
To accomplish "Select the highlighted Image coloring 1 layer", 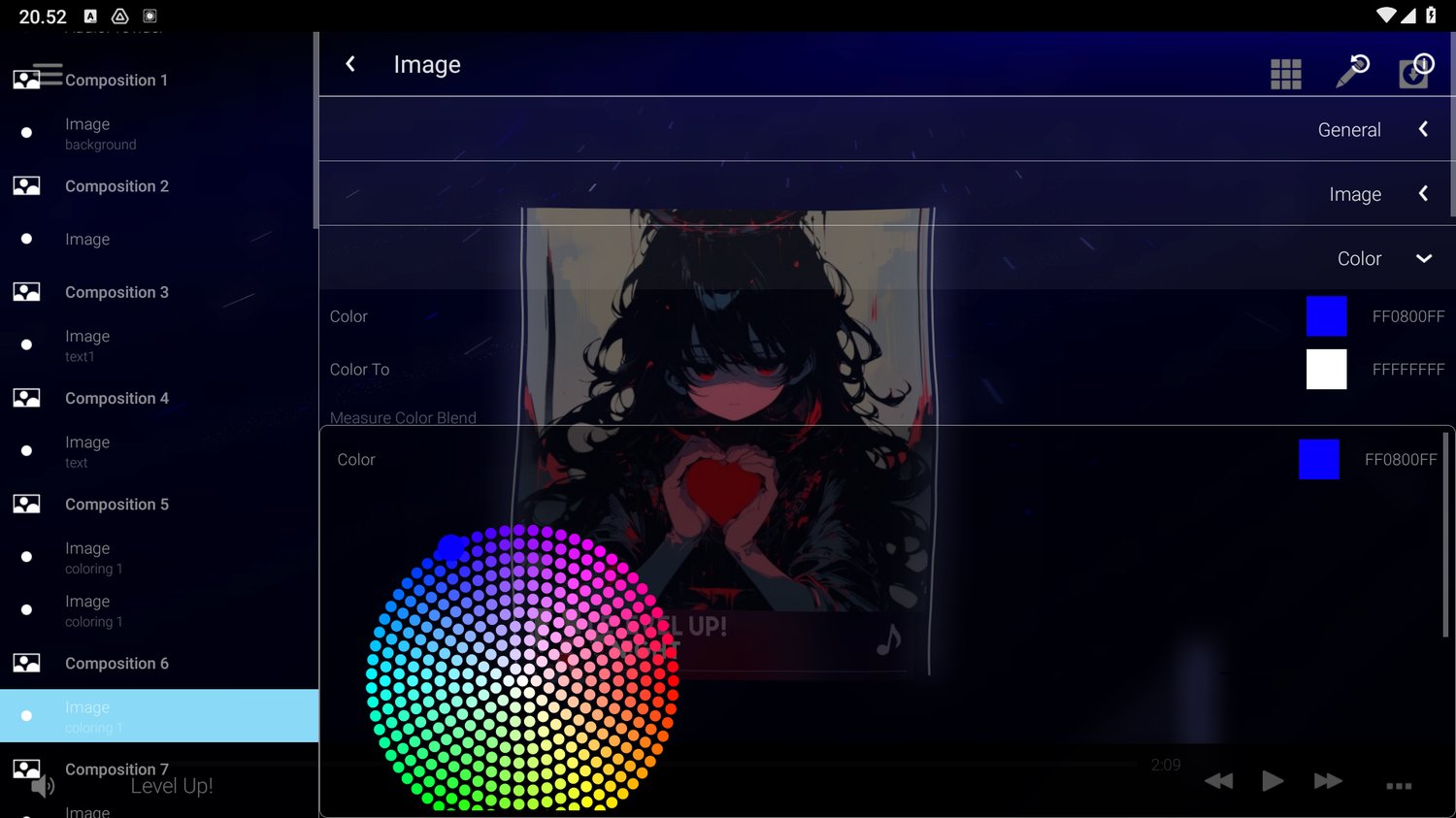I will 159,716.
